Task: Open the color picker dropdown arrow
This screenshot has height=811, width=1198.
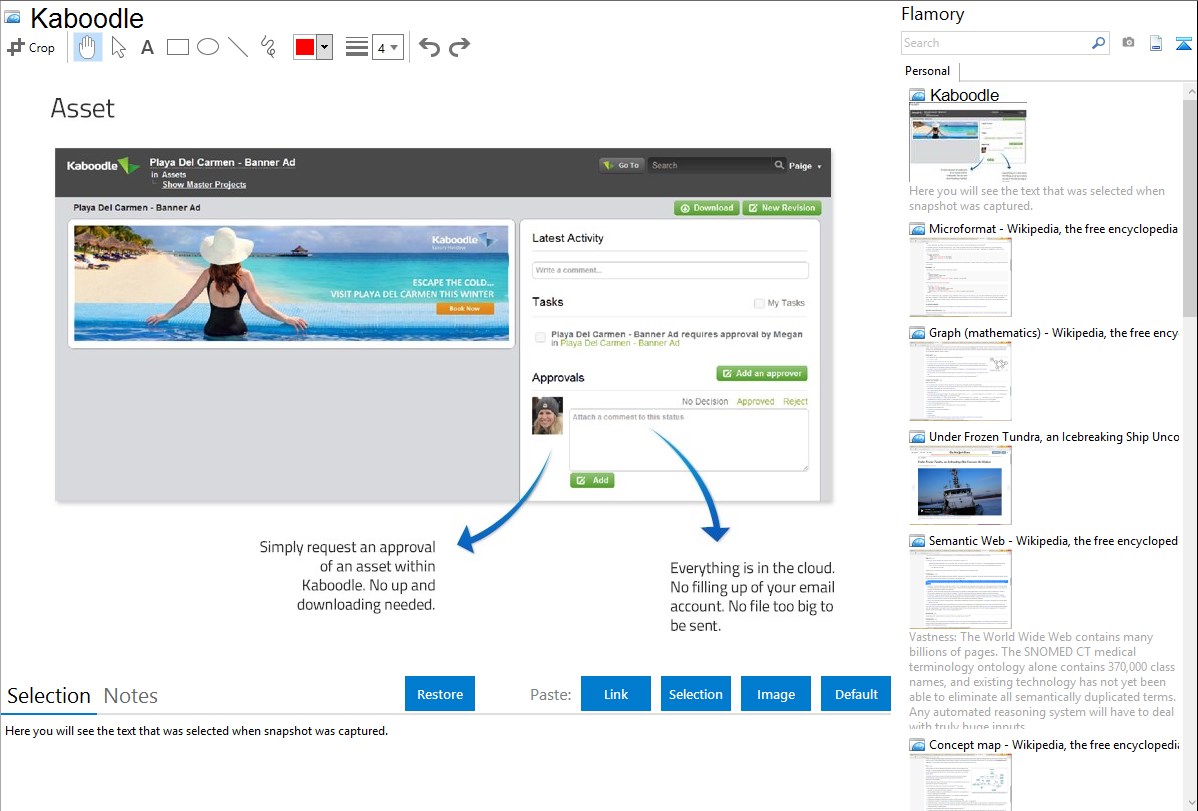Action: tap(325, 47)
